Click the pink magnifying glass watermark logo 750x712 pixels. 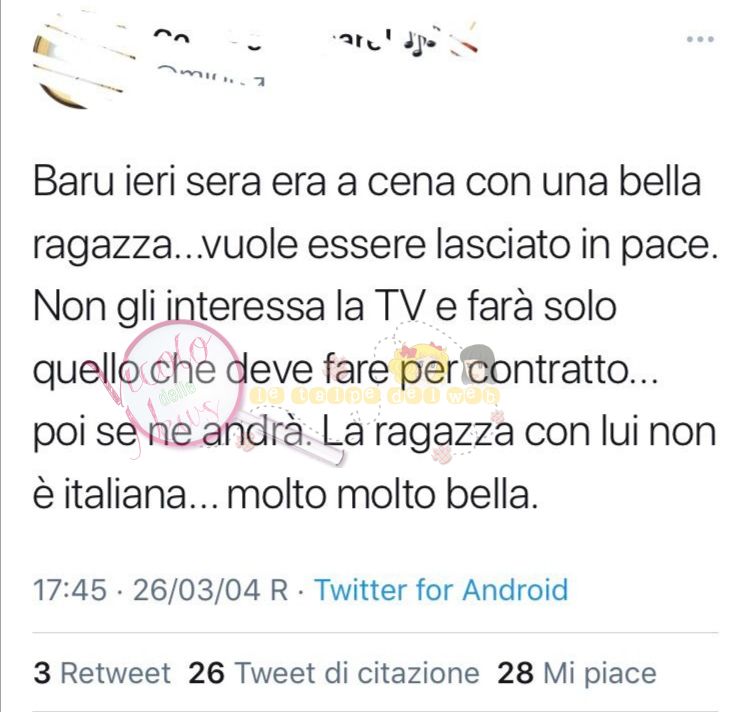pos(182,383)
